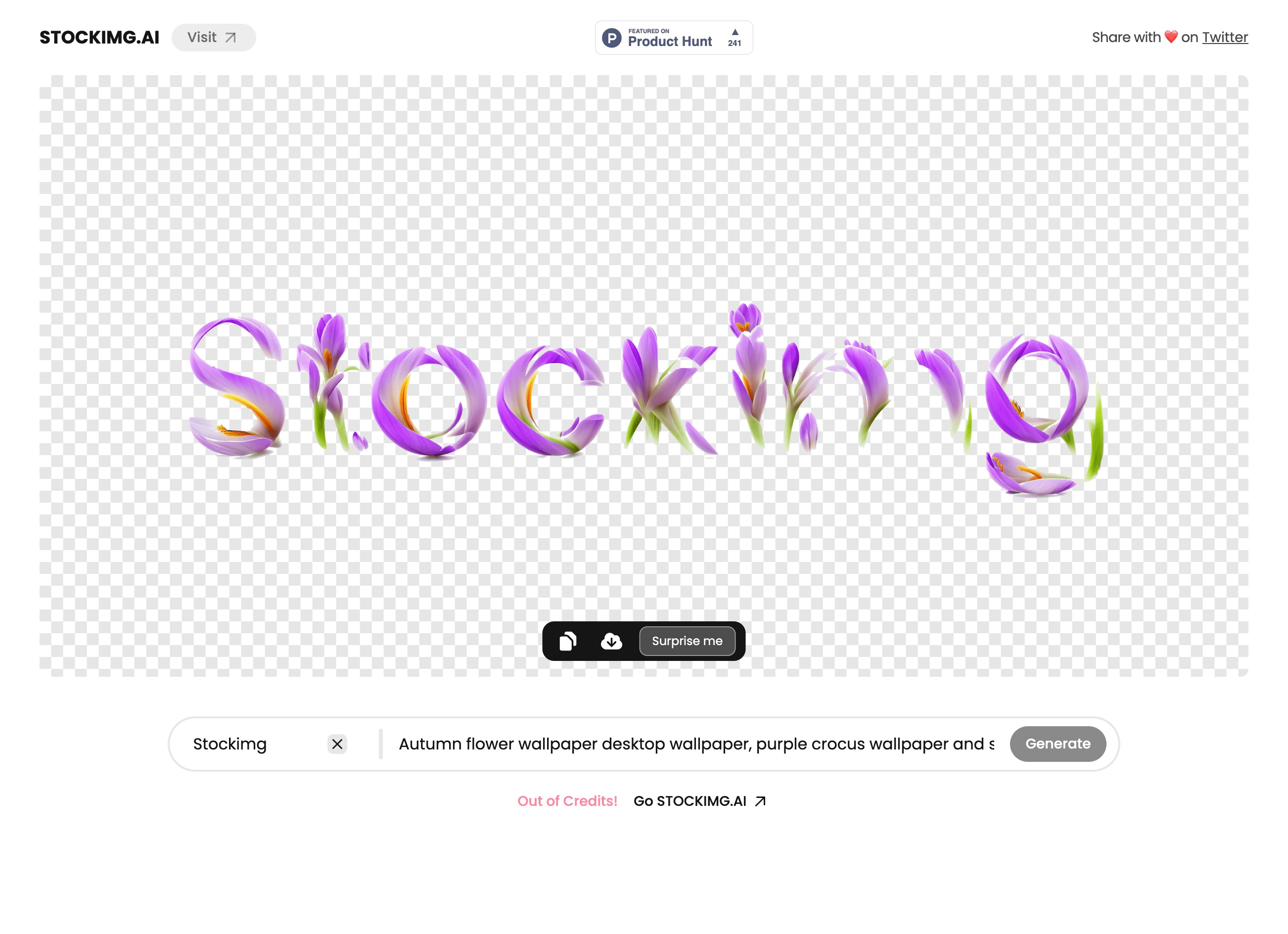Click the Visit button
The image size is (1288, 934).
[x=213, y=37]
